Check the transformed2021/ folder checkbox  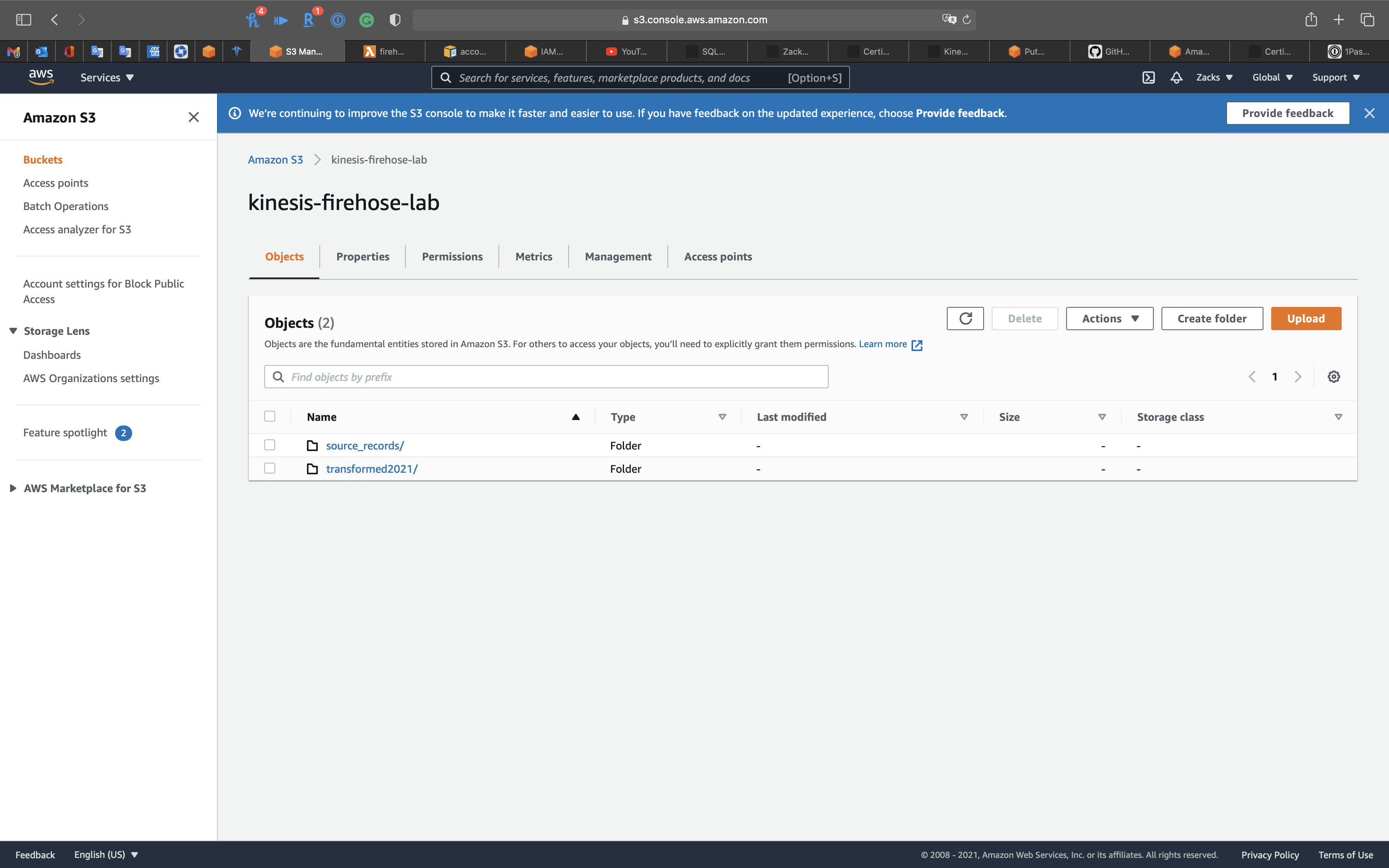pos(270,468)
